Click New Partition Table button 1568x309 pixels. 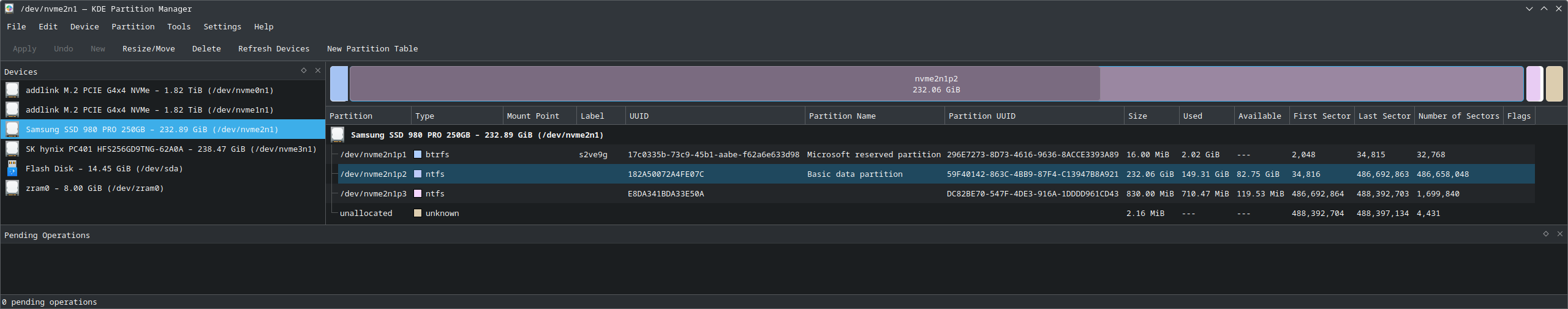coord(372,48)
